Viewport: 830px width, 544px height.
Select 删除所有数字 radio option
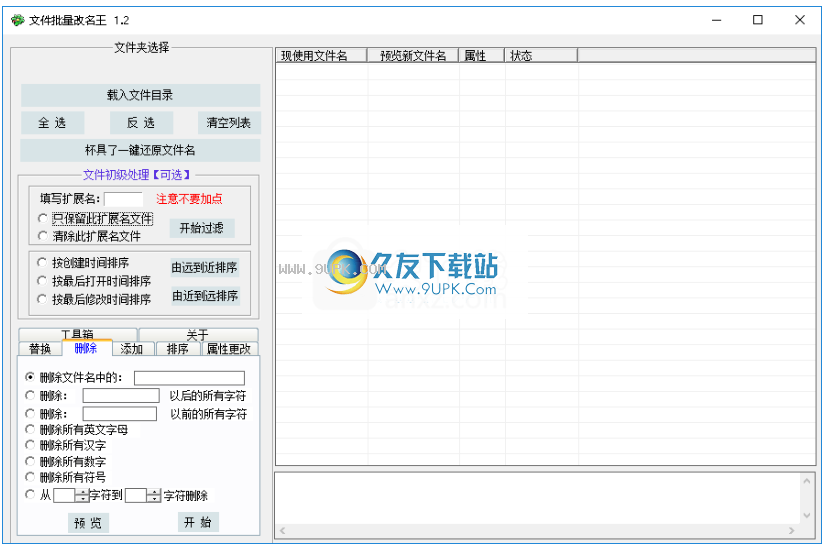point(66,461)
